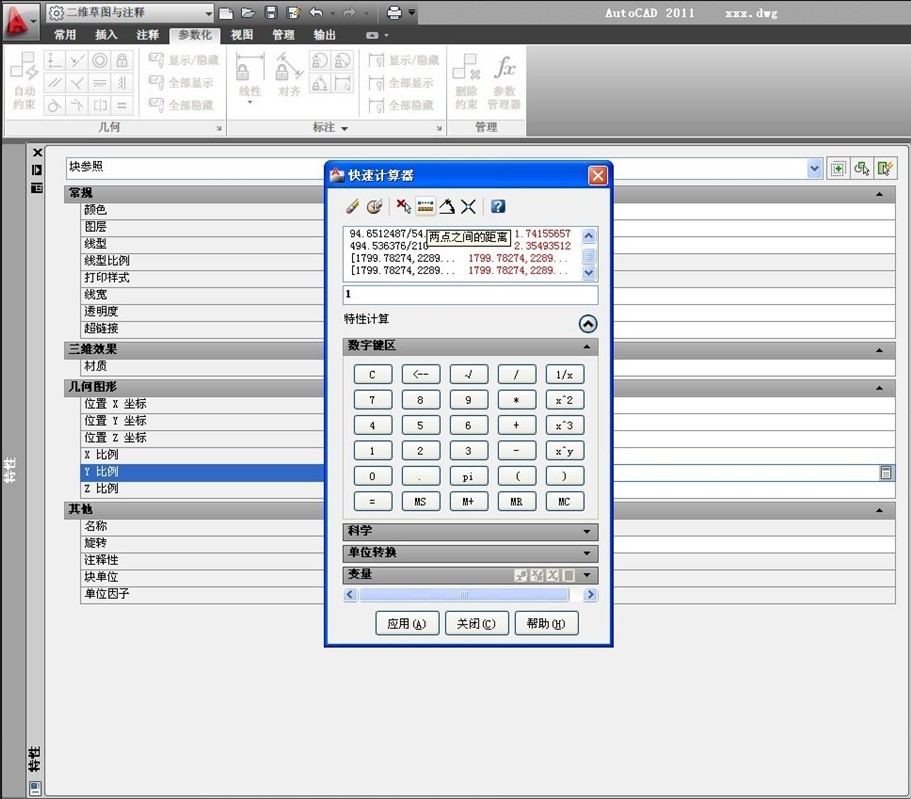This screenshot has width=911, height=799.
Task: Click the Plot printer icon
Action: pos(394,13)
